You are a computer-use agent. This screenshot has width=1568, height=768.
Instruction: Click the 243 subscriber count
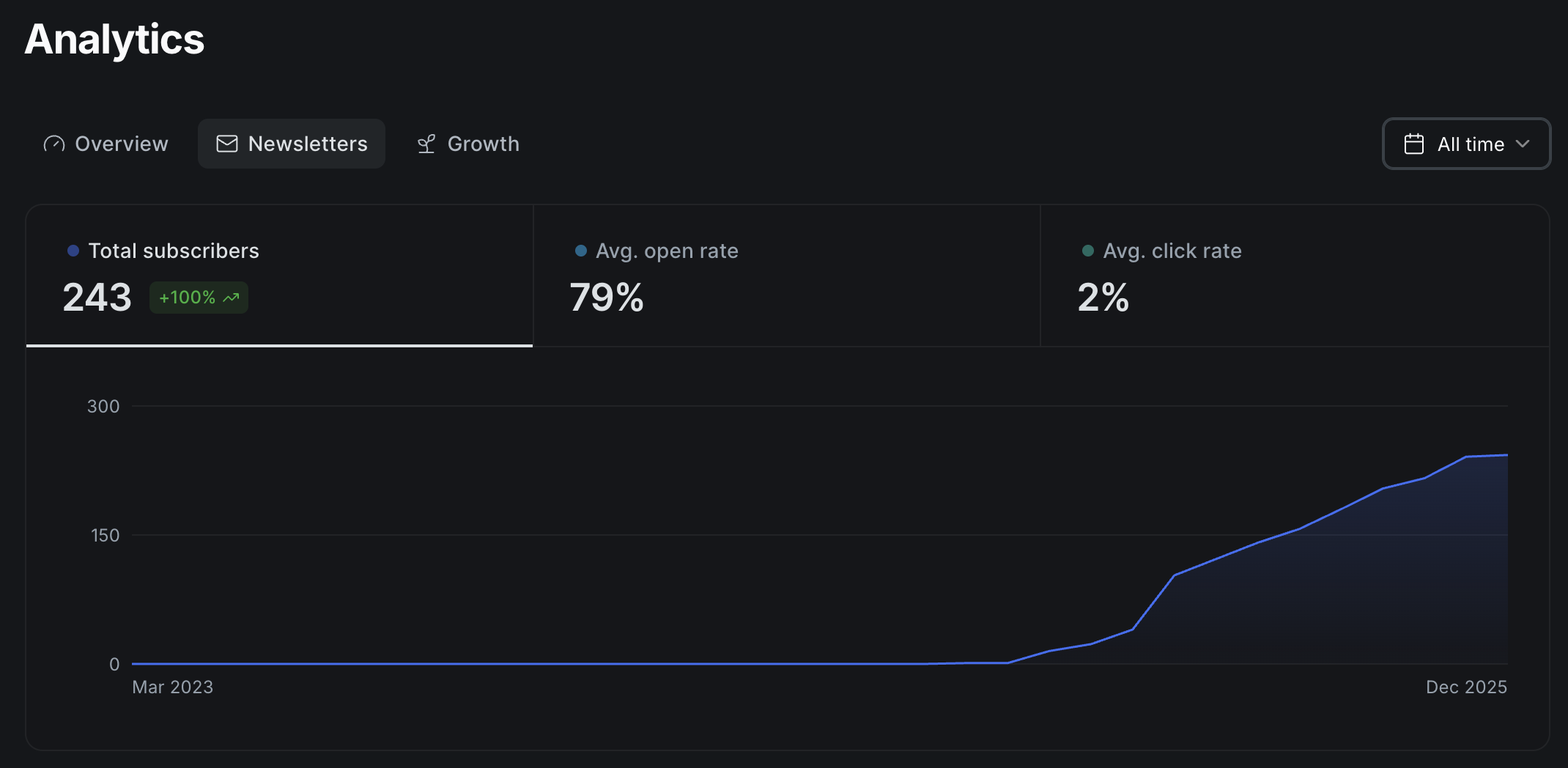point(97,298)
